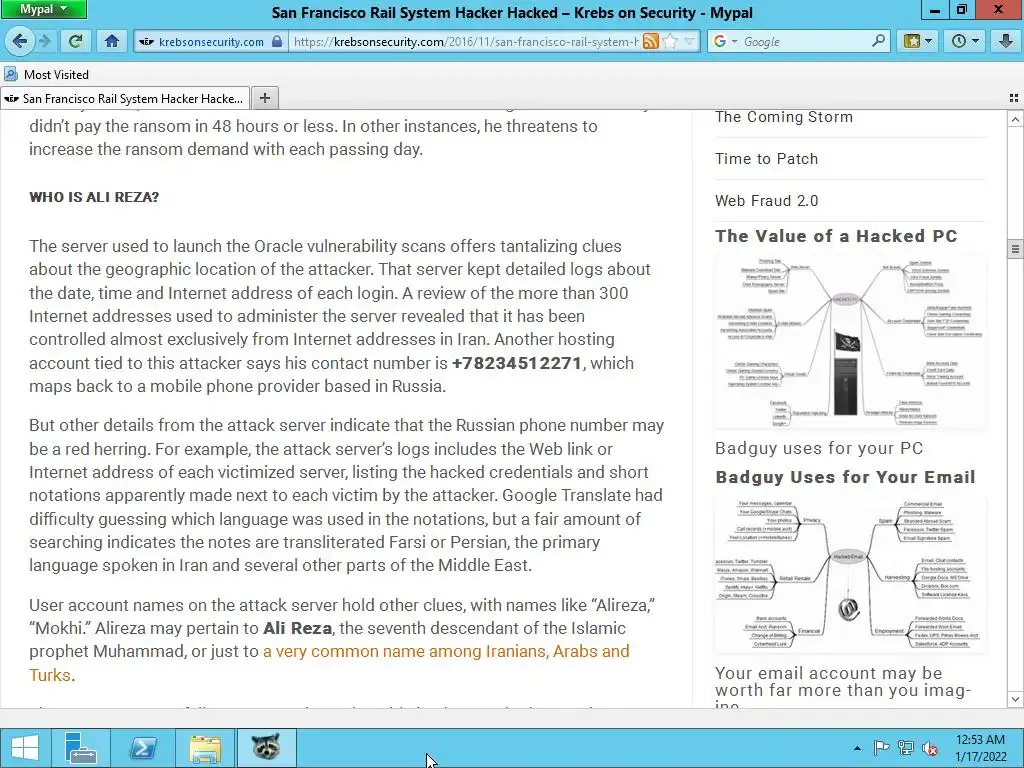Screen dimensions: 1024x768
Task: Launch PowerShell from the taskbar
Action: point(142,748)
